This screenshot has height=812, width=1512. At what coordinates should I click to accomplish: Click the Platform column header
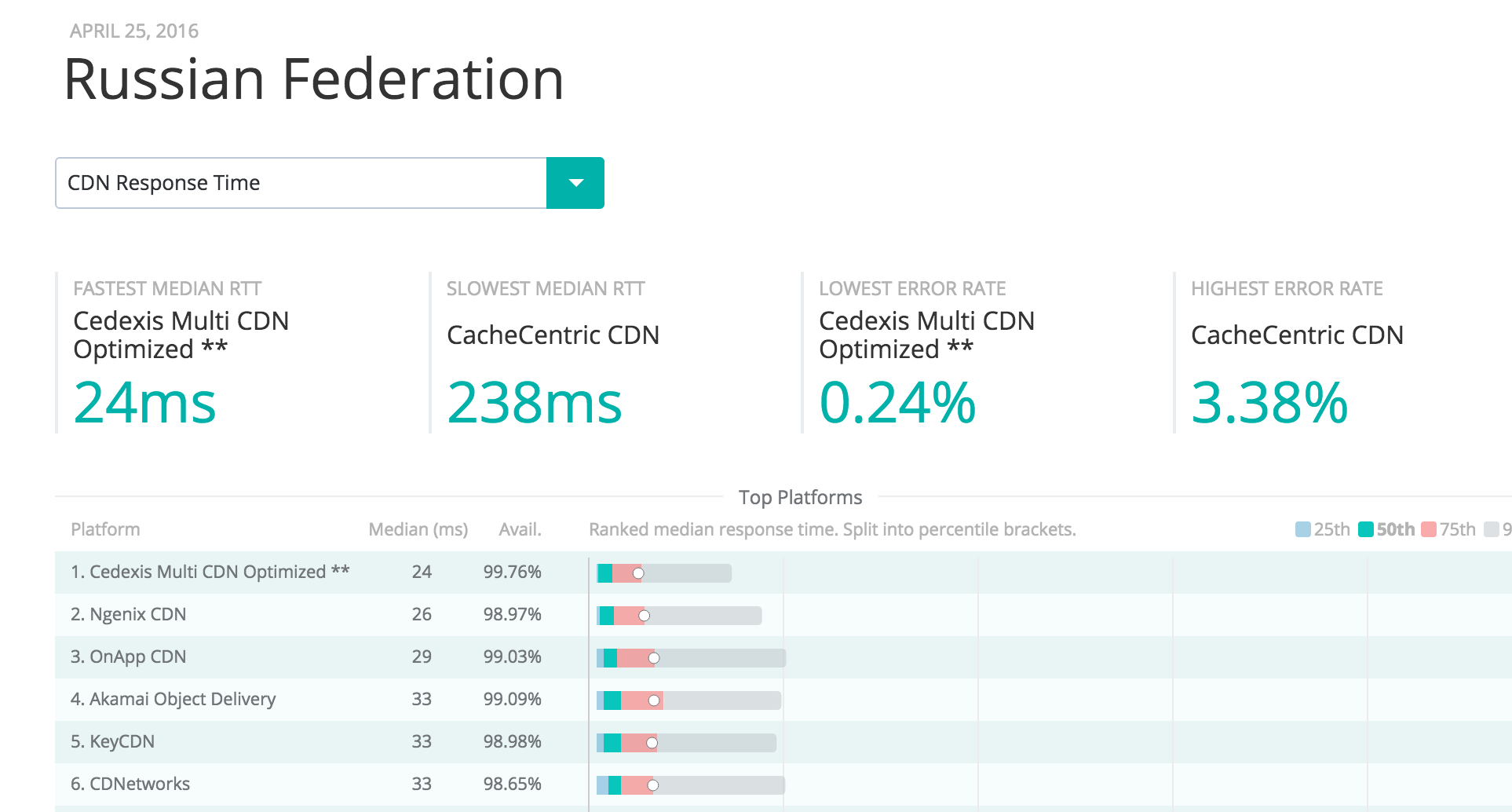[x=105, y=529]
